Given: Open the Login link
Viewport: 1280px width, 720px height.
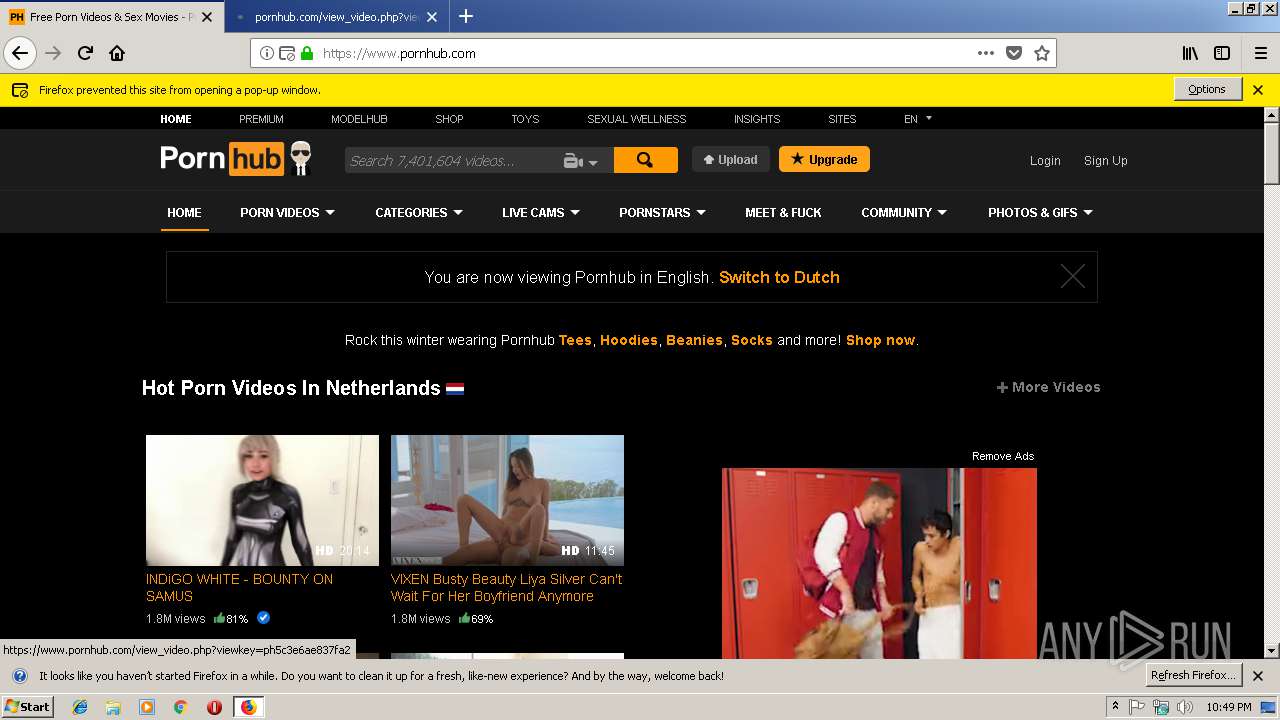Looking at the screenshot, I should (1045, 160).
